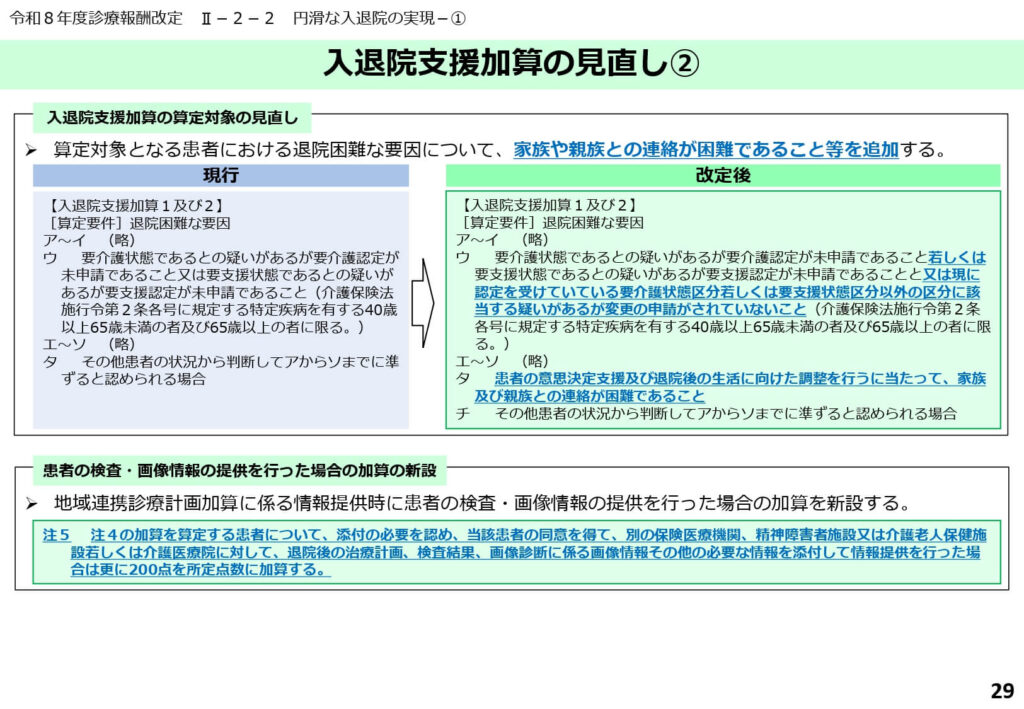Viewport: 1024px width, 709px height.
Task: Click the slide title 入退院支援加算の見直し②
Action: 511,63
